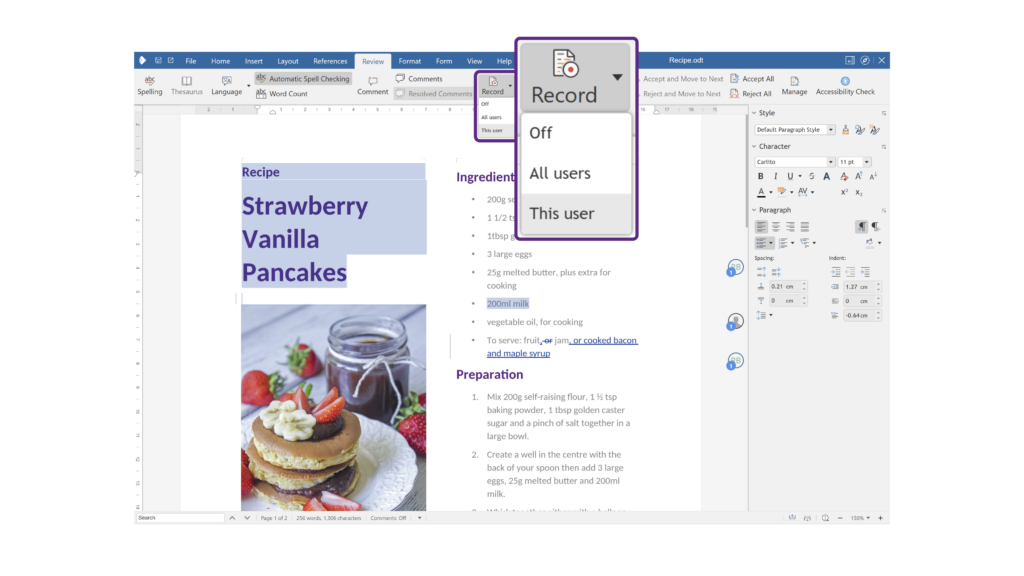Click the Reject All changes icon
Image resolution: width=1024 pixels, height=576 pixels.
751,94
